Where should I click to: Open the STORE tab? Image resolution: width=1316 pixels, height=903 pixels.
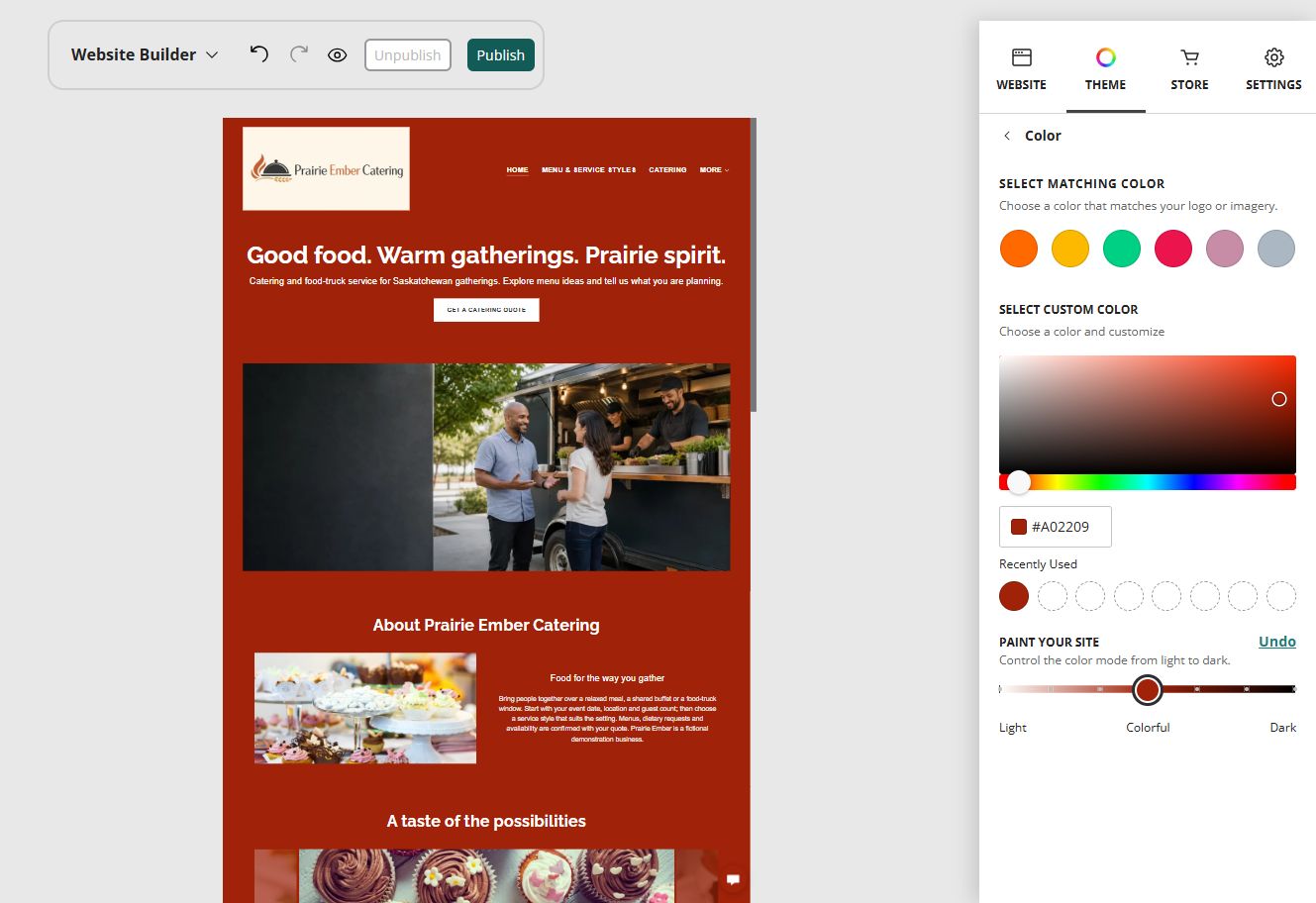(x=1189, y=69)
